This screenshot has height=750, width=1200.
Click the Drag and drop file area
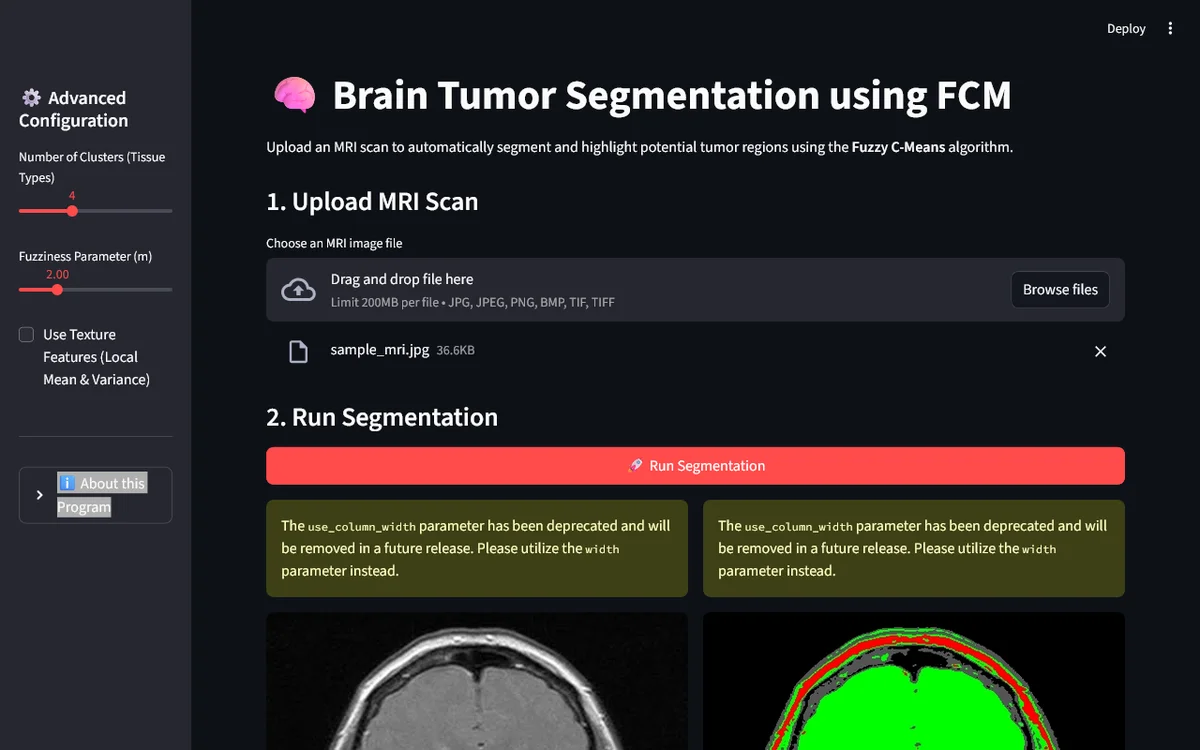(695, 290)
